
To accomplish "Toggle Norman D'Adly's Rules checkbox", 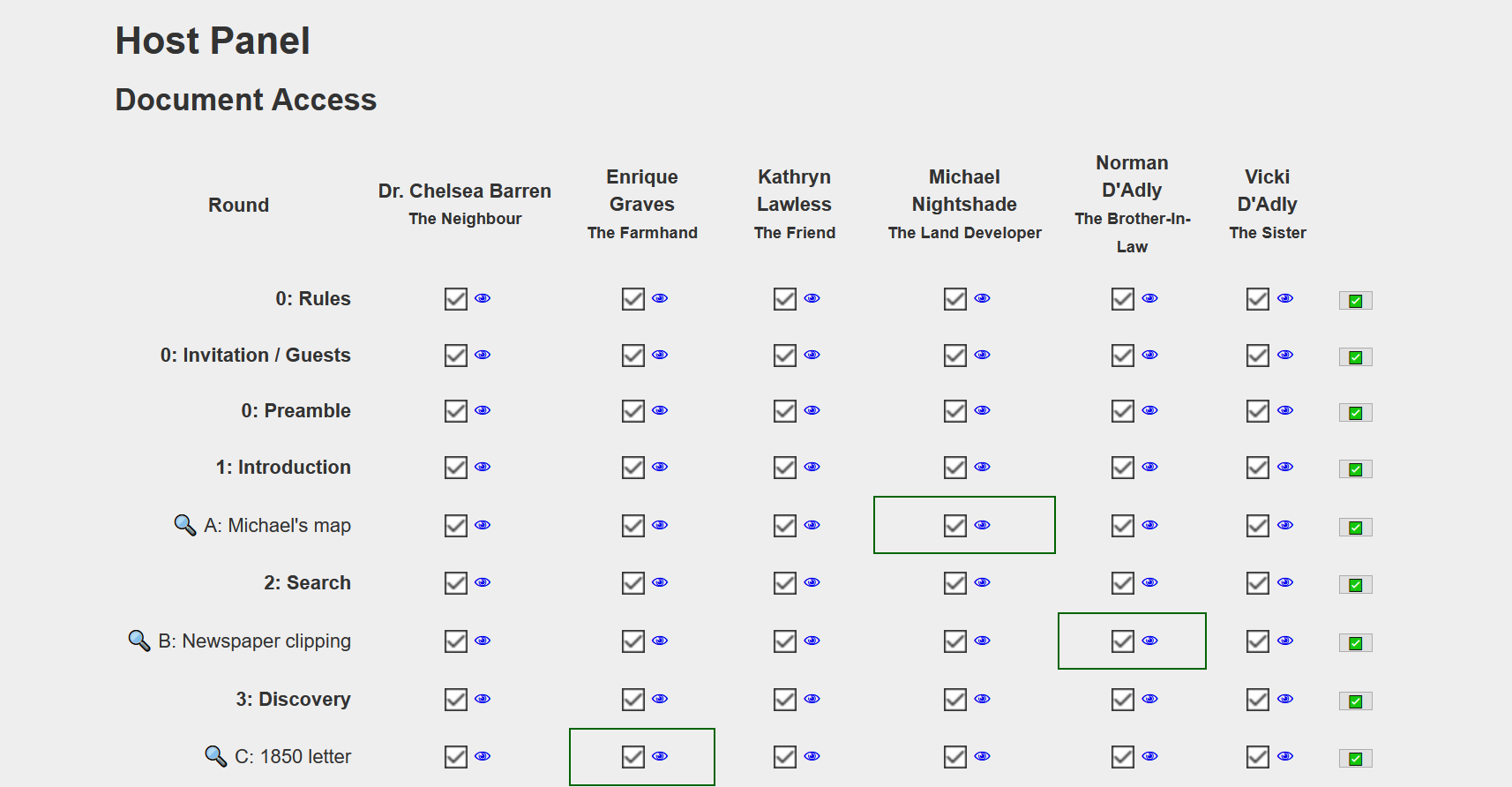I will (x=1123, y=299).
